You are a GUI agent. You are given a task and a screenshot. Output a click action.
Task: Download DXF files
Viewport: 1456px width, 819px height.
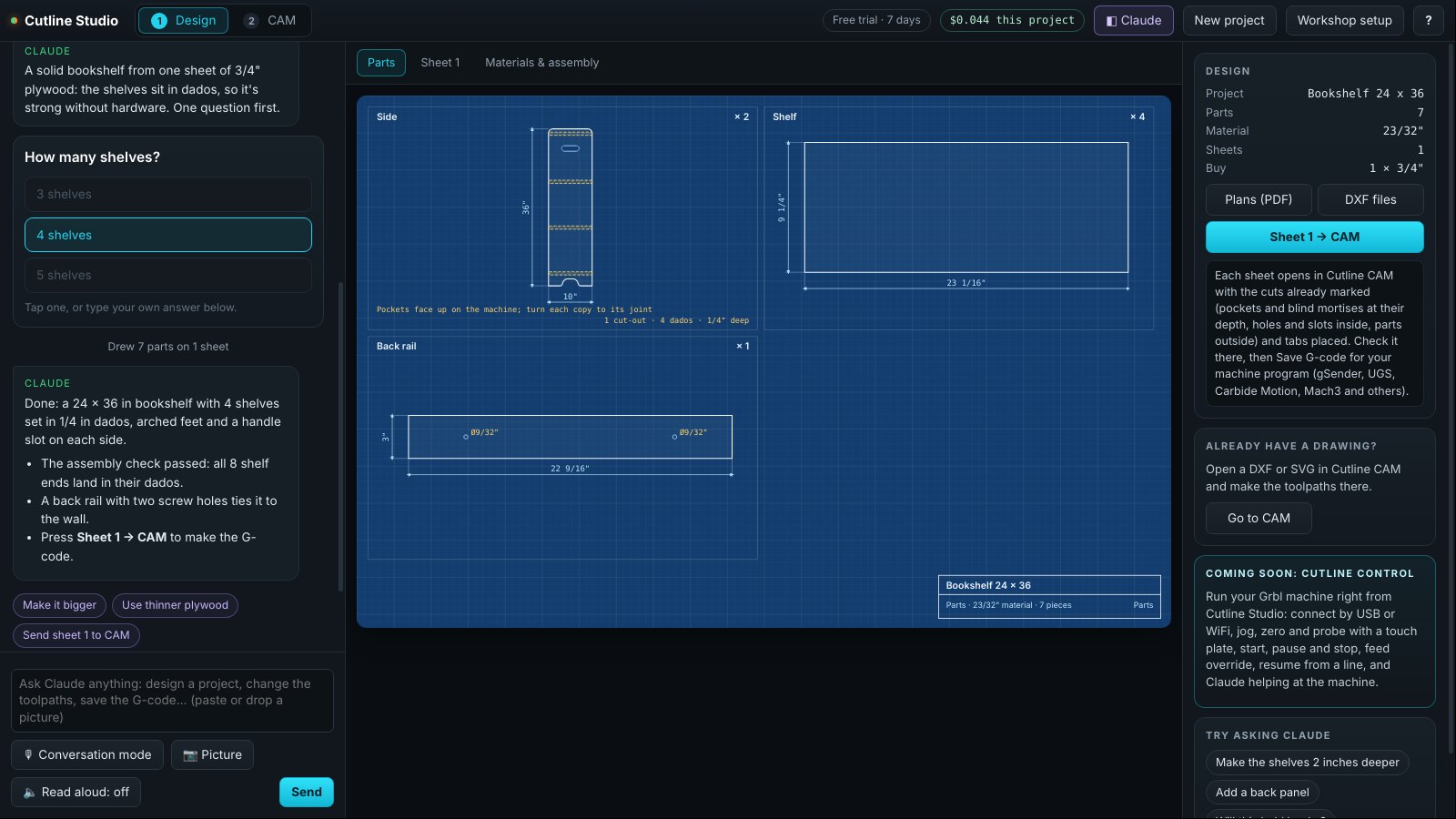click(x=1370, y=199)
